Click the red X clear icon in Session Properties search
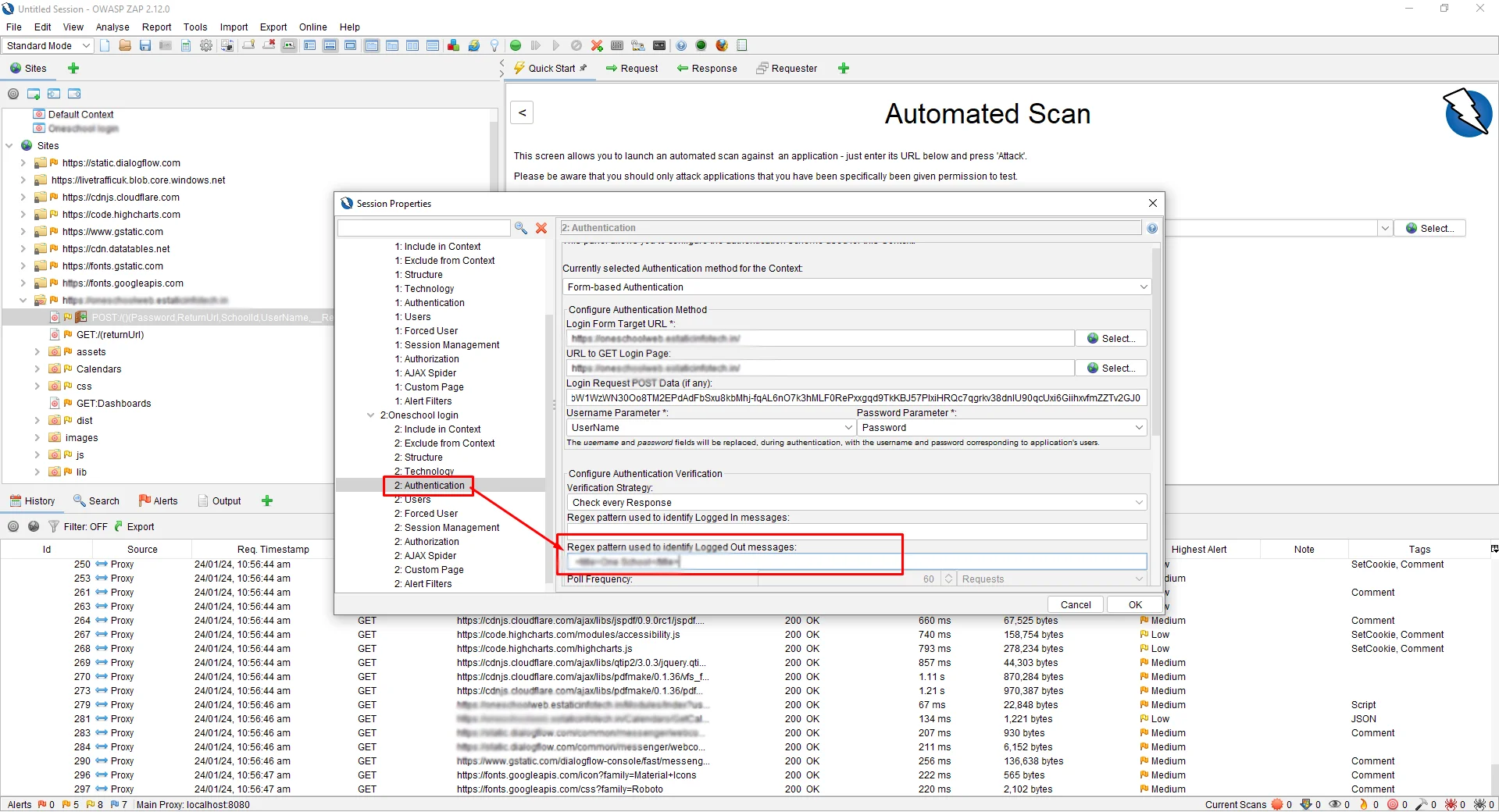The image size is (1499, 812). (x=541, y=228)
